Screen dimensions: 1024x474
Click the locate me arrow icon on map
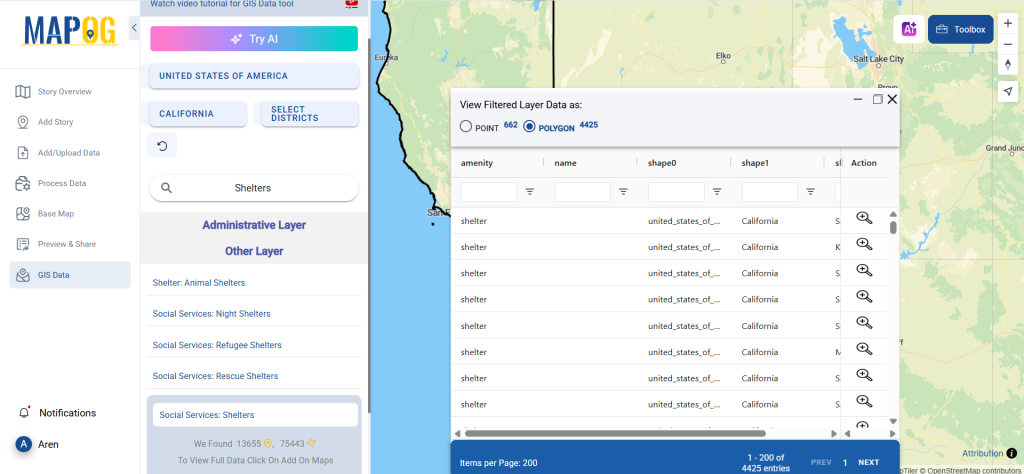1007,90
